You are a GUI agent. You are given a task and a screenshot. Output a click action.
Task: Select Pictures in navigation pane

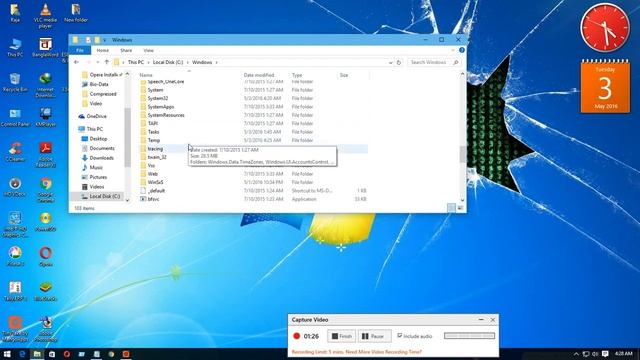point(98,177)
